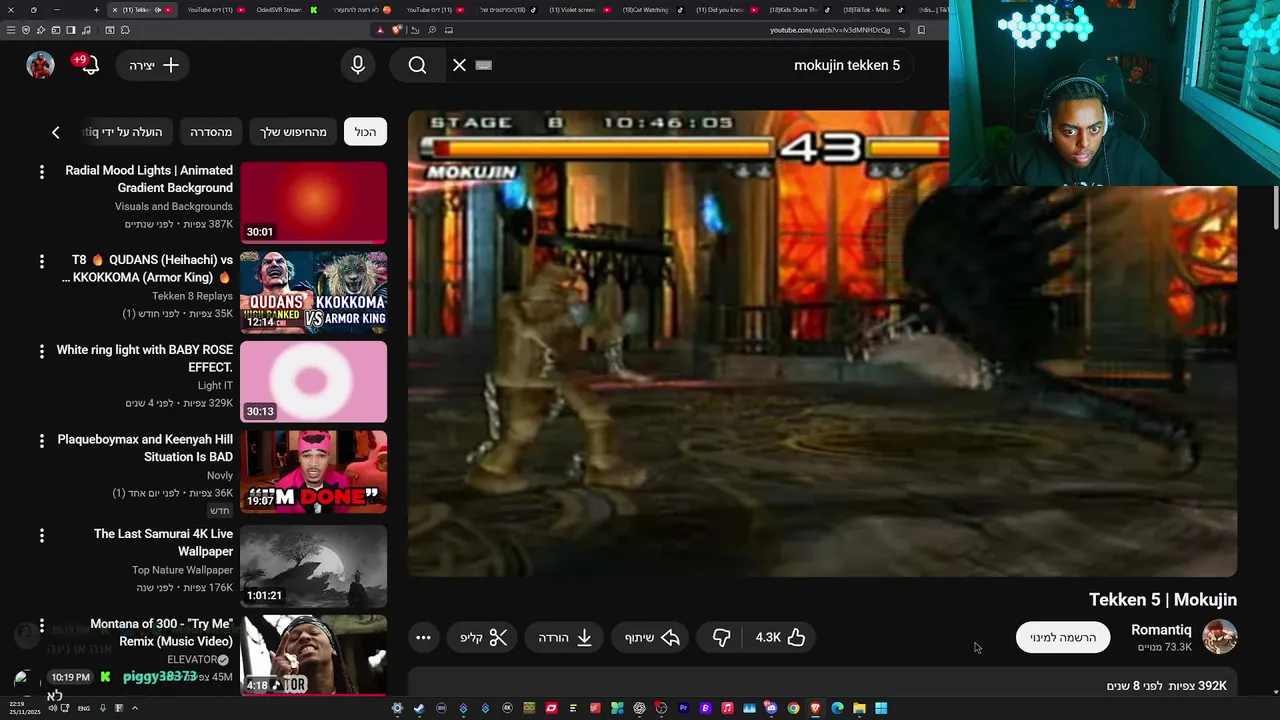The image size is (1280, 720).
Task: Click 'Tekken 8 Replays' channel name
Action: [192, 296]
